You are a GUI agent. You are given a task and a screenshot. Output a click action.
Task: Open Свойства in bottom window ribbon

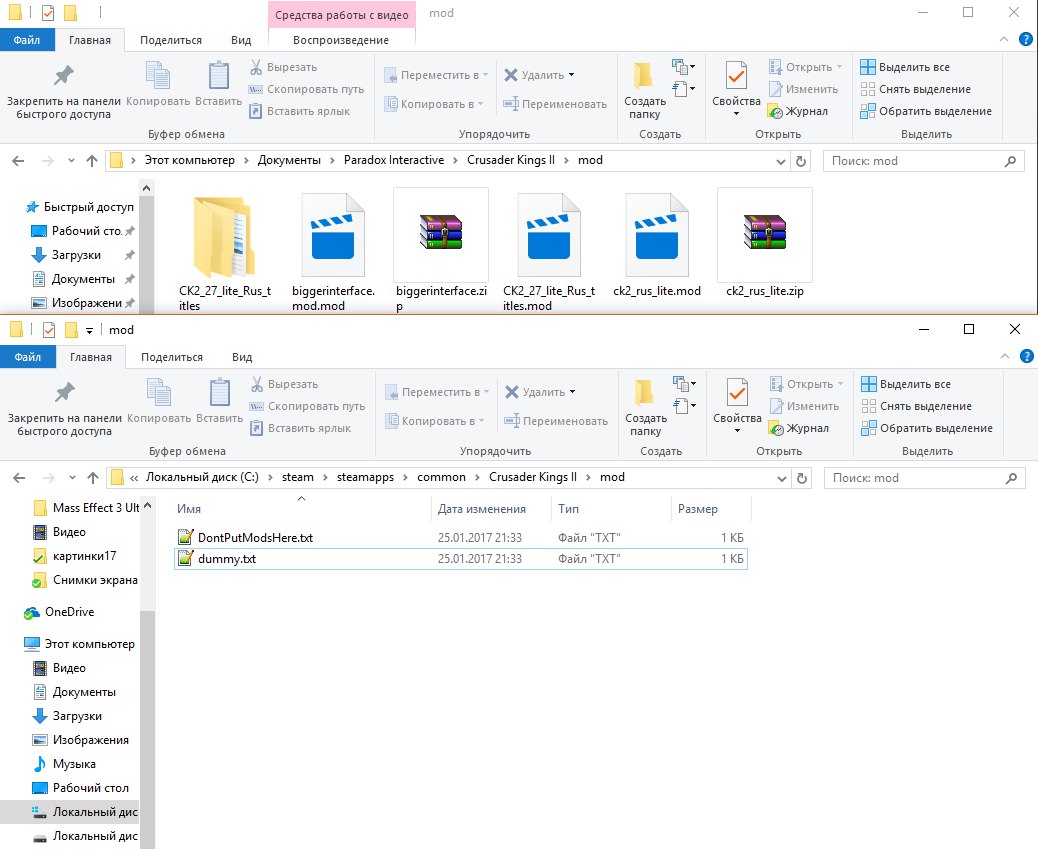[737, 407]
